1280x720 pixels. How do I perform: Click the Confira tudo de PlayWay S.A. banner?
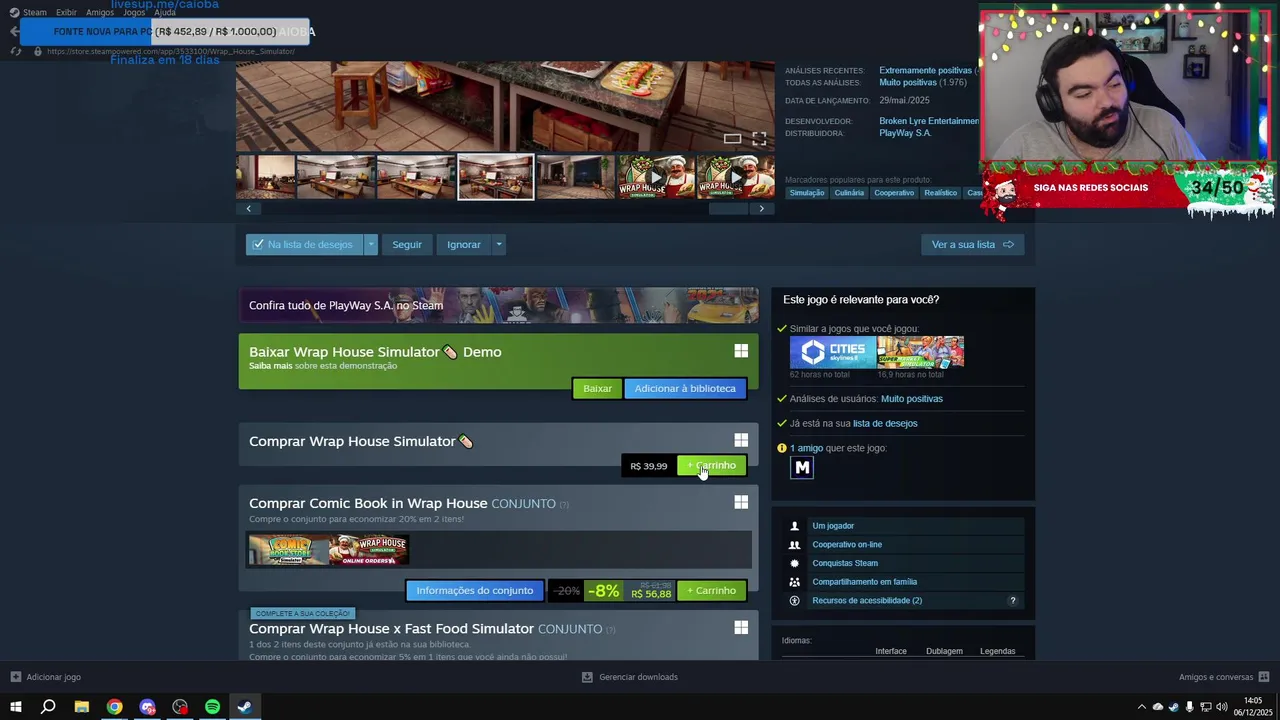point(498,305)
